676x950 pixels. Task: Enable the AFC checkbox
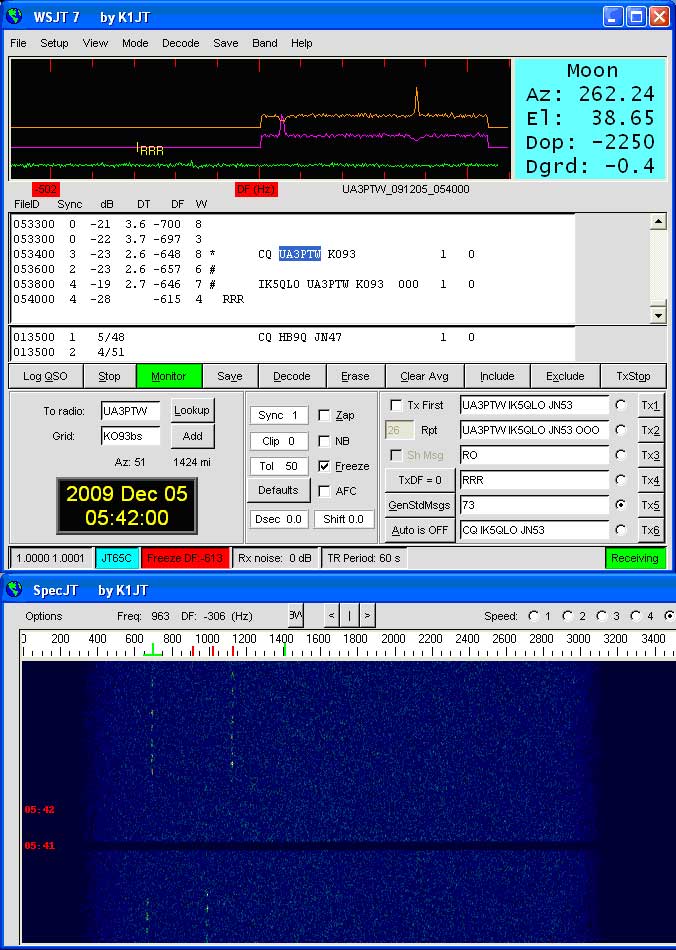325,491
